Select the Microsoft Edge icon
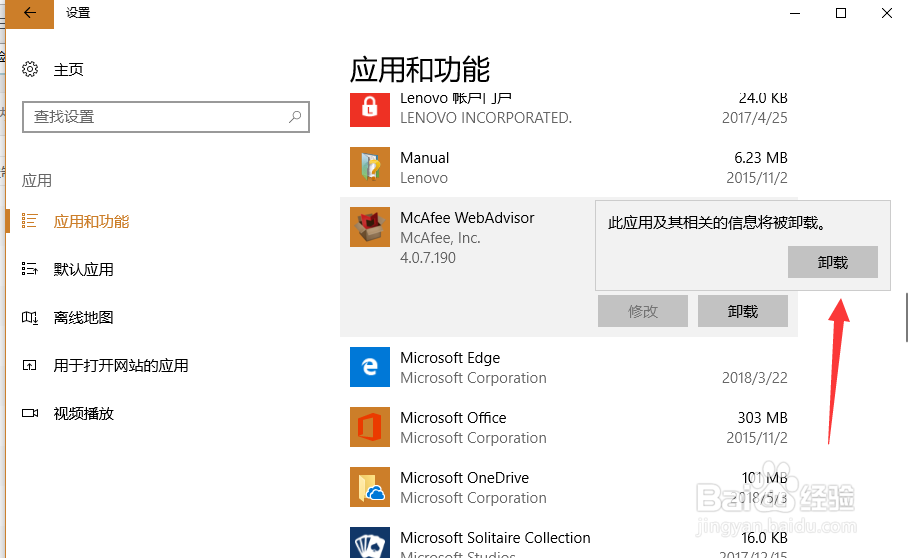Viewport: 908px width, 558px height. [369, 367]
